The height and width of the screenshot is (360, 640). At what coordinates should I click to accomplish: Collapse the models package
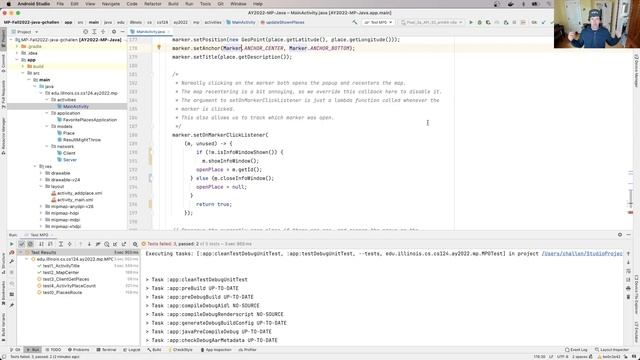click(x=47, y=127)
